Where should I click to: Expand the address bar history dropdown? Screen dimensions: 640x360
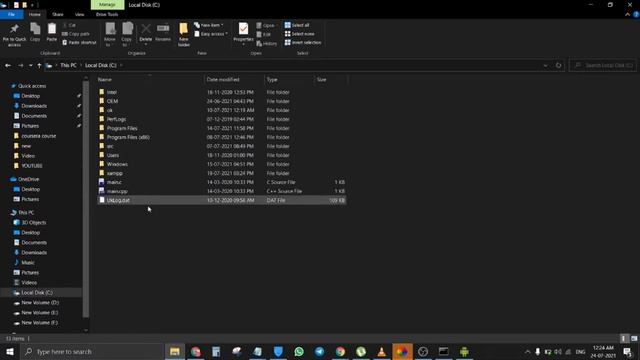[545, 65]
